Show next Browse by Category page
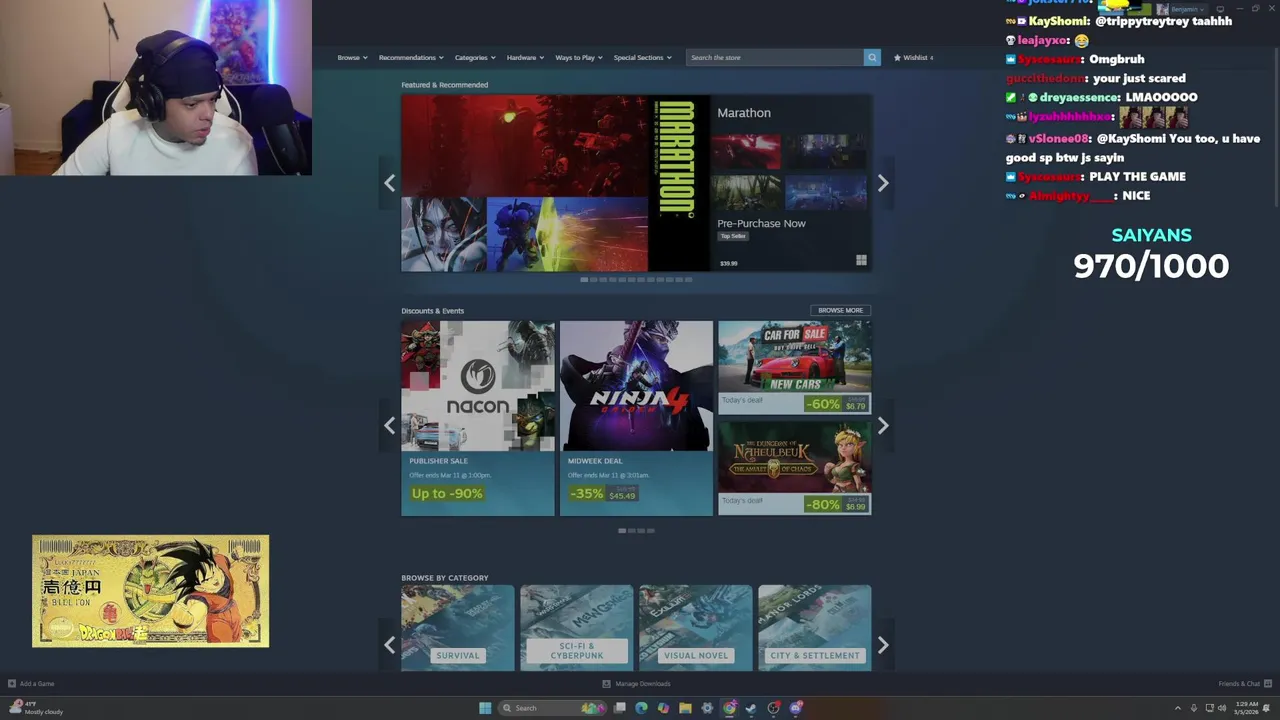The height and width of the screenshot is (720, 1280). click(883, 645)
